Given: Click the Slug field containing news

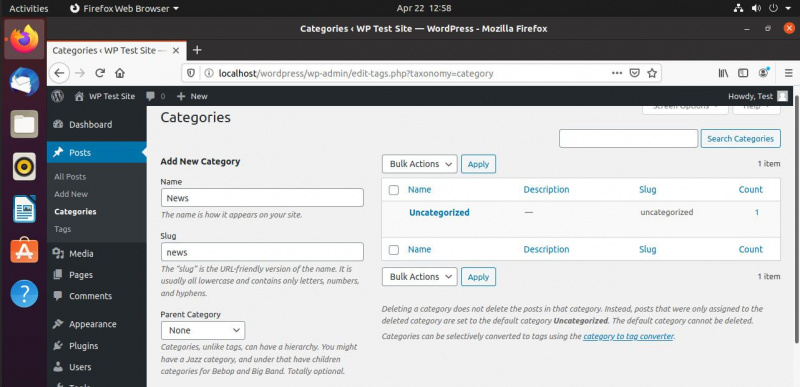Looking at the screenshot, I should click(262, 252).
